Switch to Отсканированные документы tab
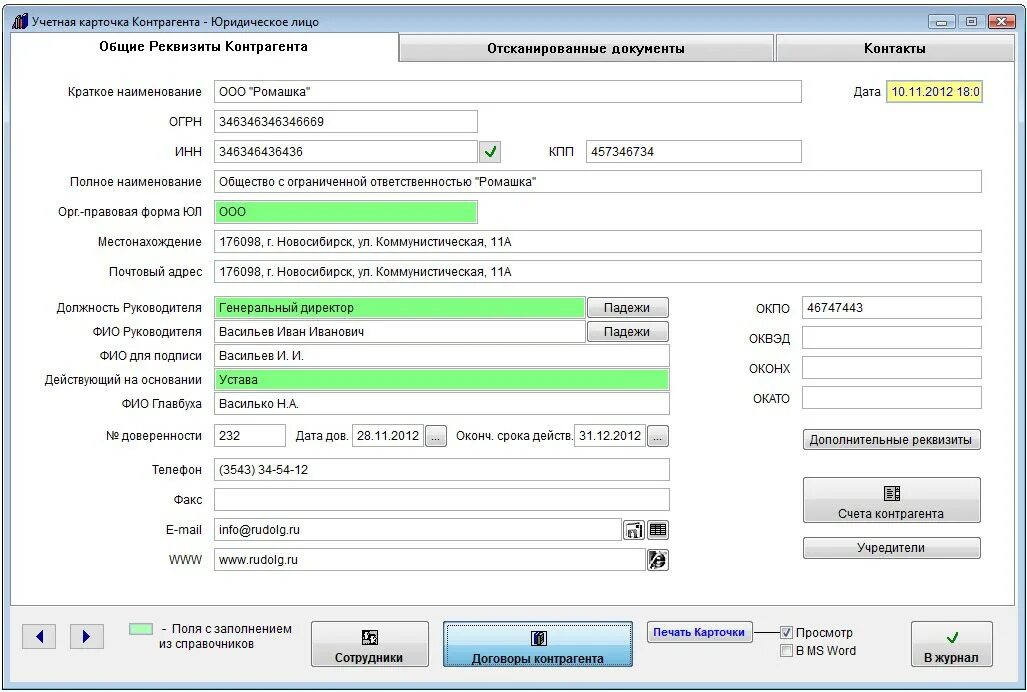This screenshot has width=1027, height=692. point(586,48)
